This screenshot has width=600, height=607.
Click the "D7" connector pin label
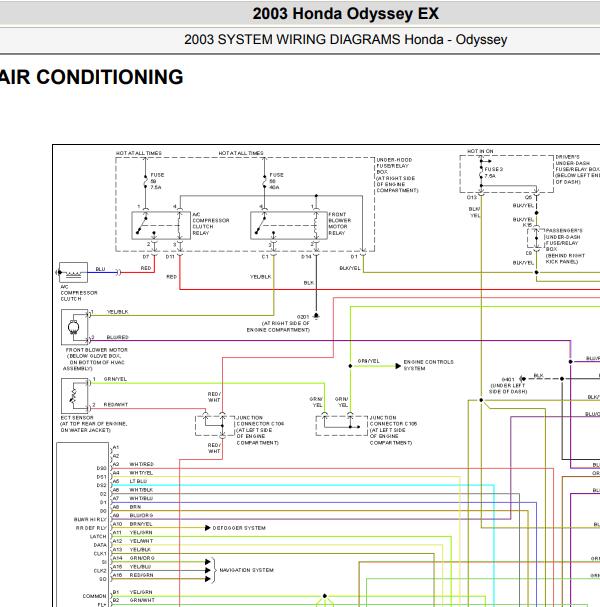146,257
